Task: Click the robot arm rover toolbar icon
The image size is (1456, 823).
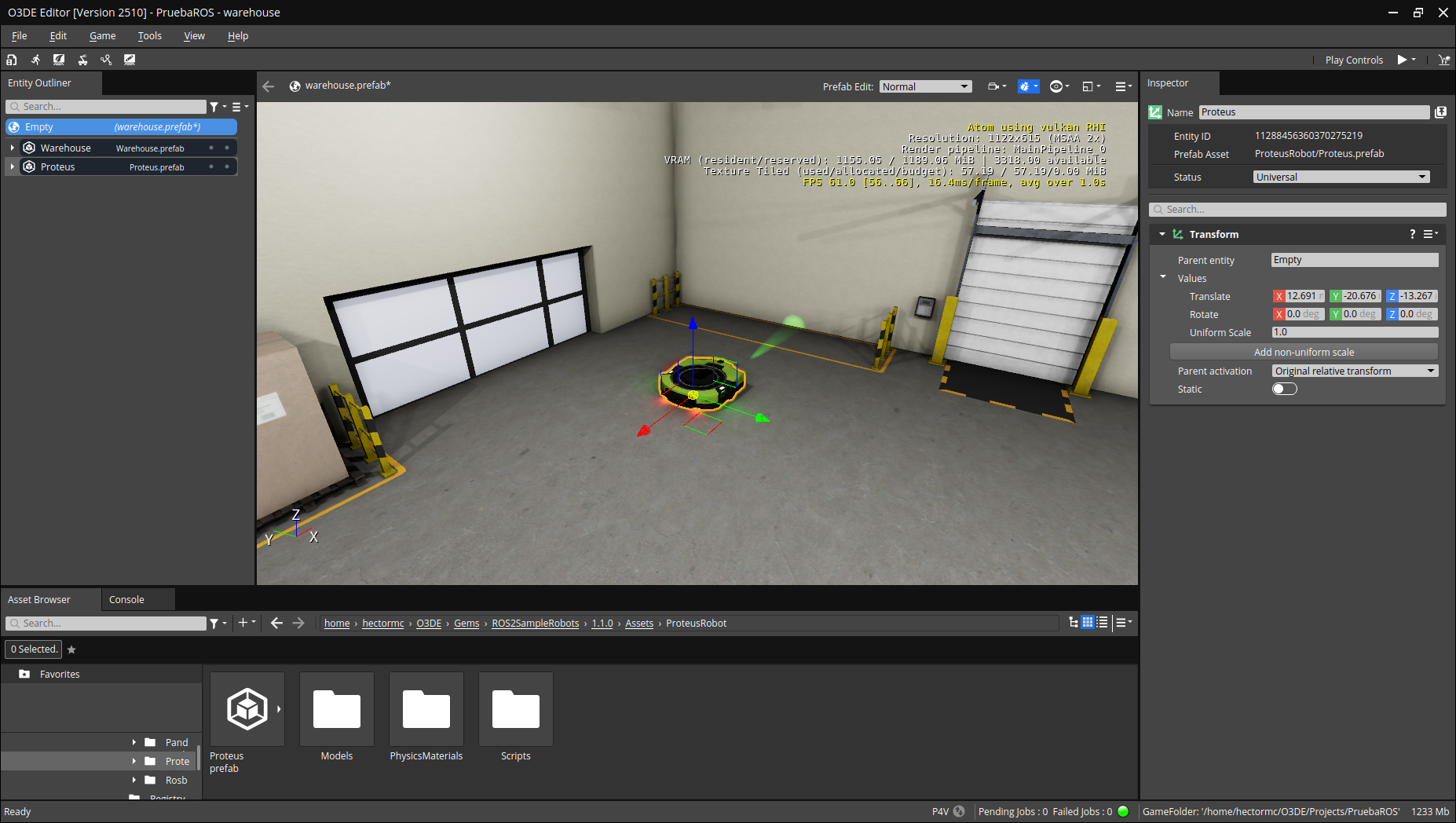Action: click(x=82, y=60)
